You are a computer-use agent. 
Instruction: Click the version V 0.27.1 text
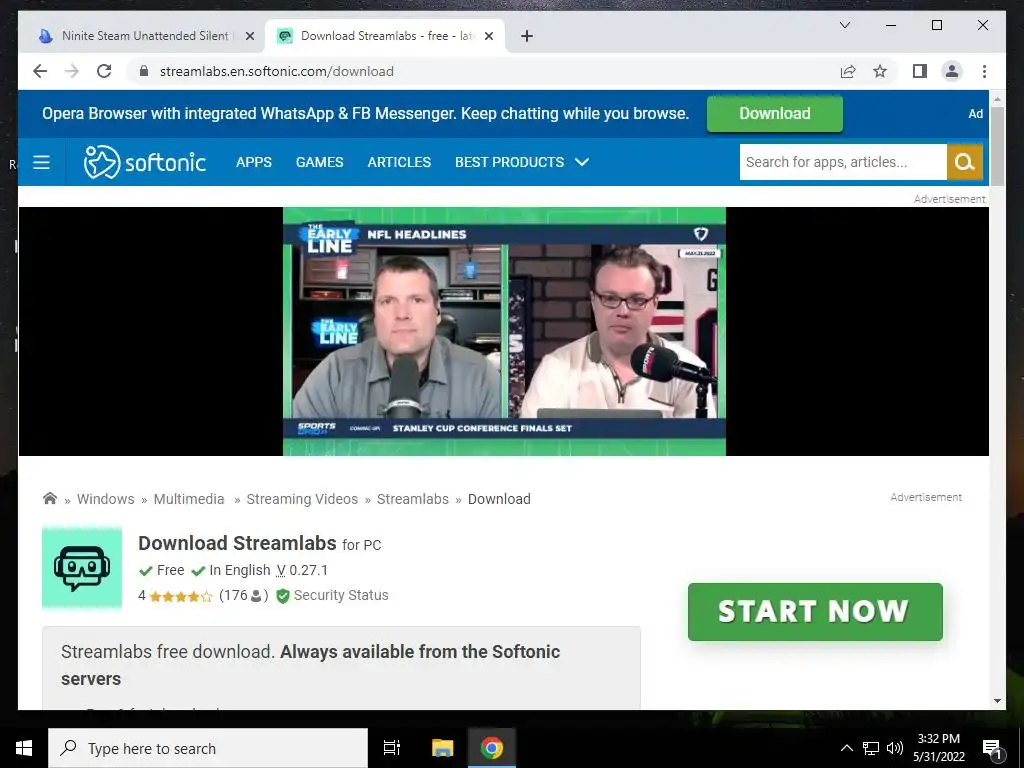click(302, 570)
